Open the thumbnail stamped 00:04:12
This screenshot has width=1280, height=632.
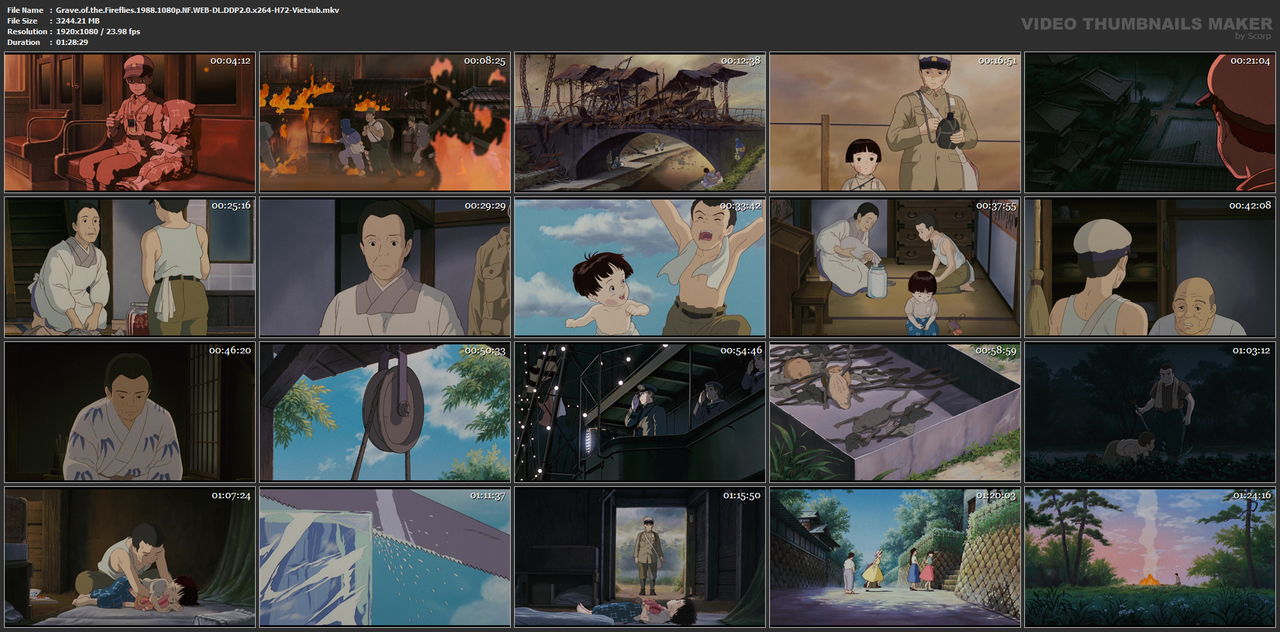(130, 122)
